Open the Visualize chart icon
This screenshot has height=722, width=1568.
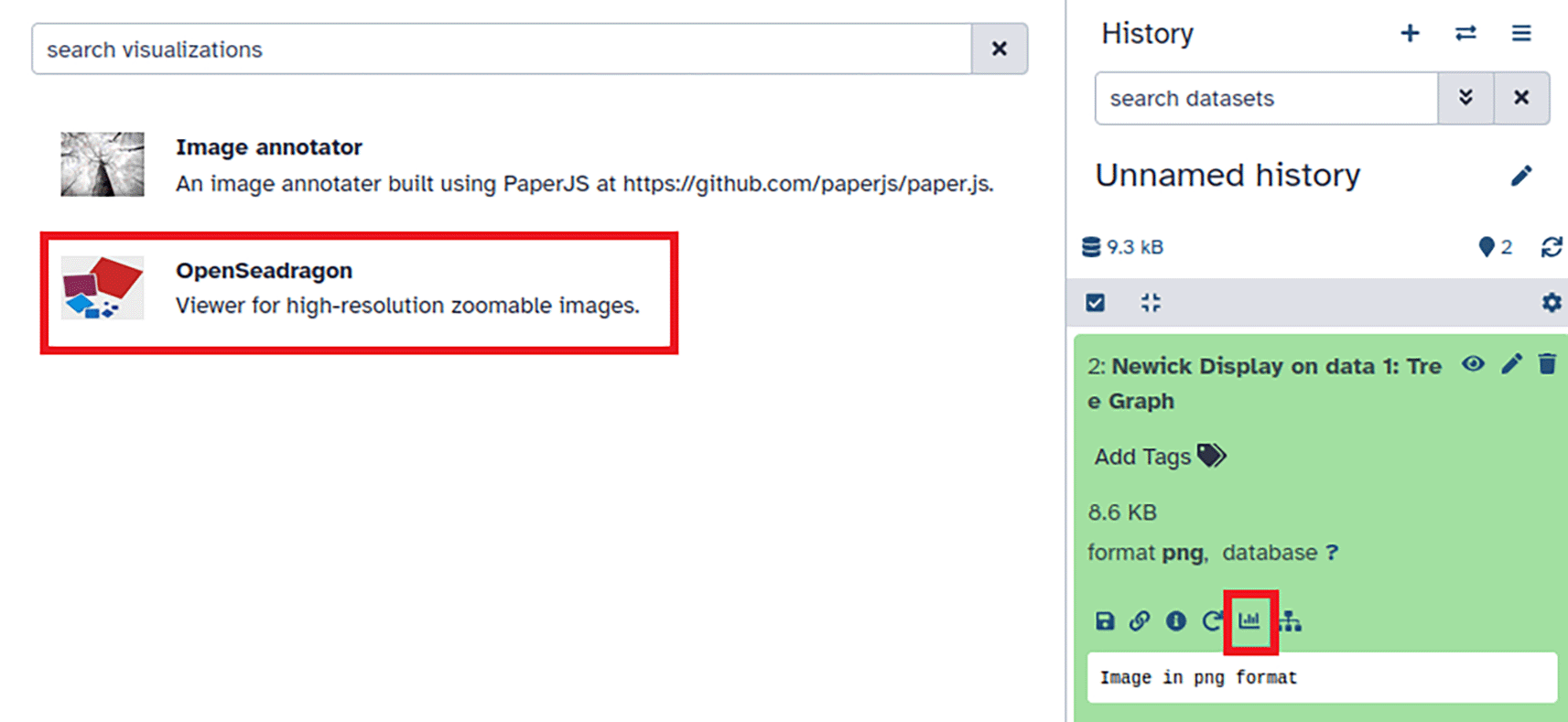click(1249, 621)
